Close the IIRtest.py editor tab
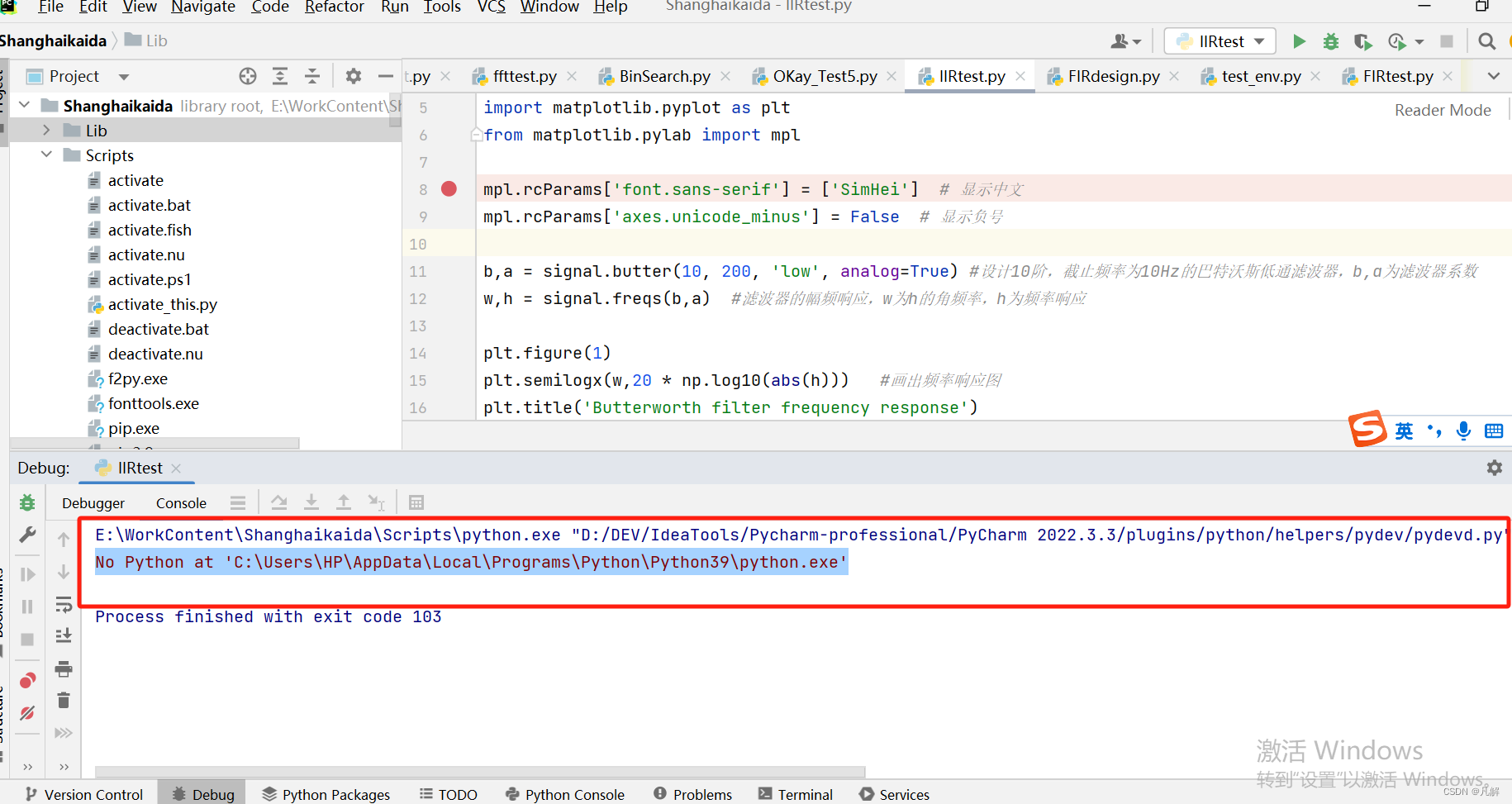Screen dimensions: 1512x804 pos(1020,76)
